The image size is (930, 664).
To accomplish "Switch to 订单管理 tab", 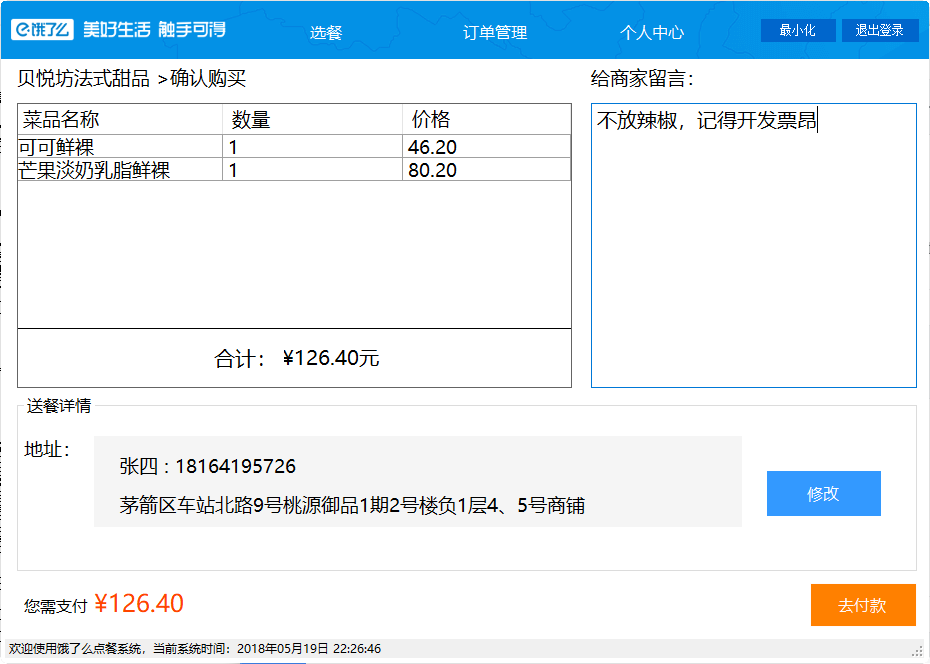I will click(x=495, y=32).
